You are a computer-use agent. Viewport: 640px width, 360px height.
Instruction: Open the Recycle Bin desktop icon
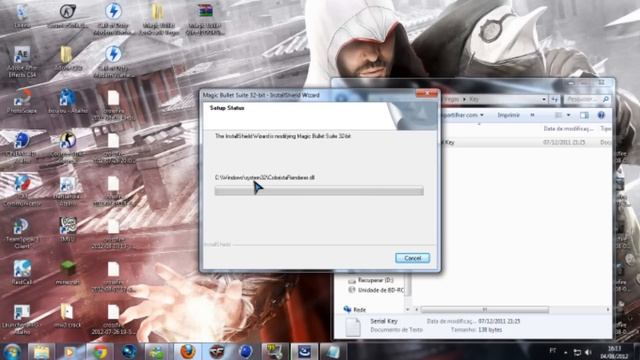tap(22, 16)
